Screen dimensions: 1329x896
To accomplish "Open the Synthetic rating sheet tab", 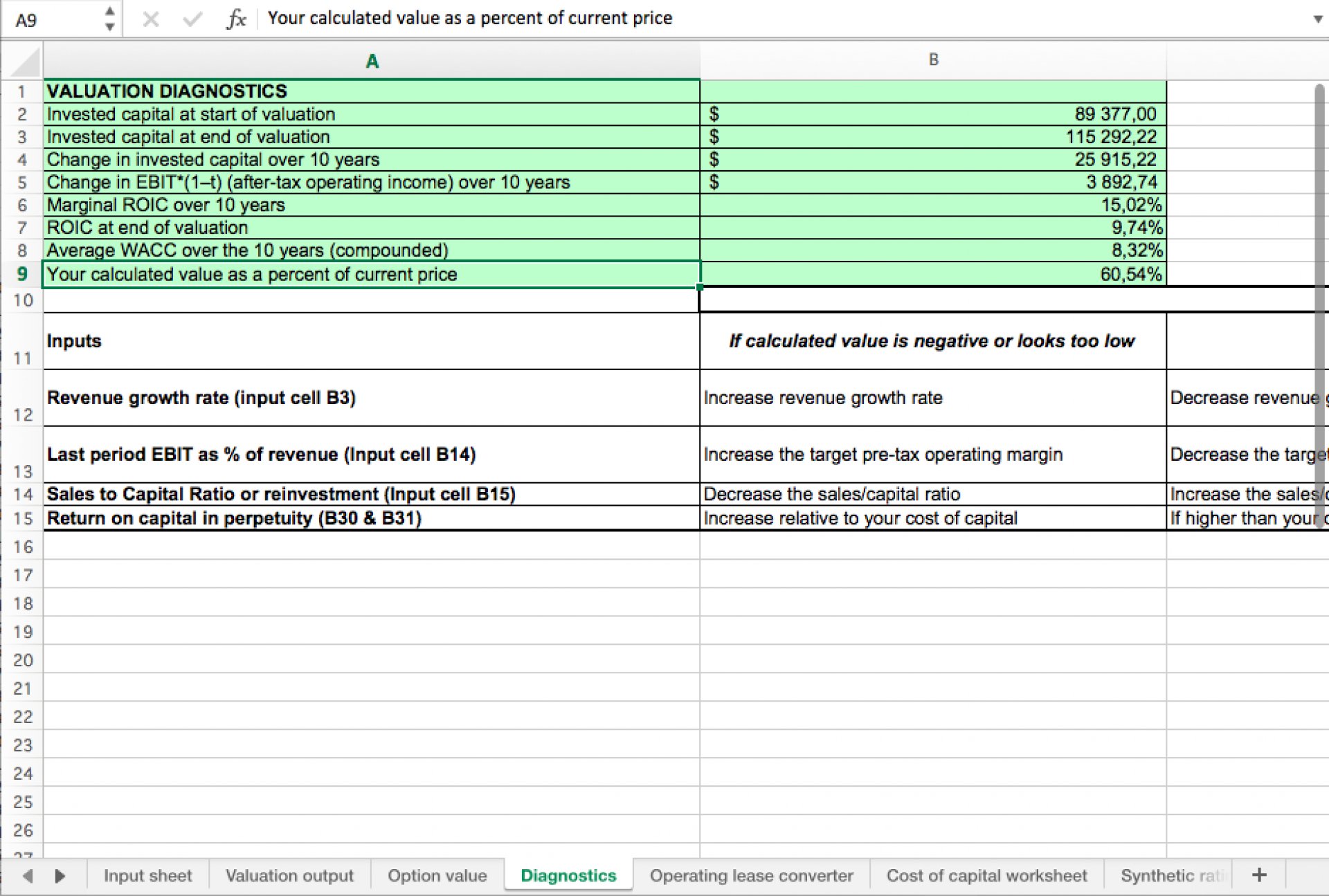I will (1172, 875).
